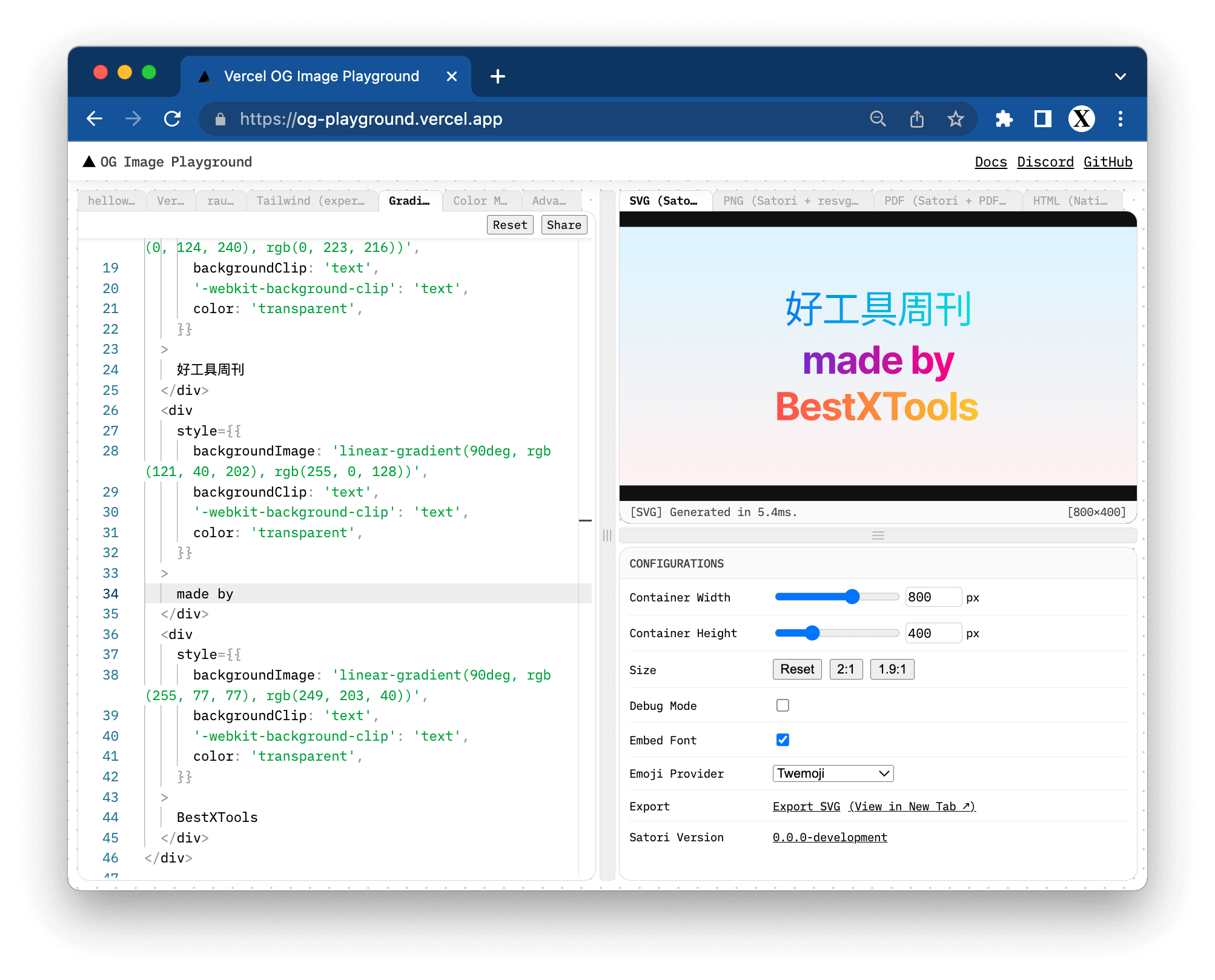
Task: Click the '[800×400]' size label
Action: 1096,512
